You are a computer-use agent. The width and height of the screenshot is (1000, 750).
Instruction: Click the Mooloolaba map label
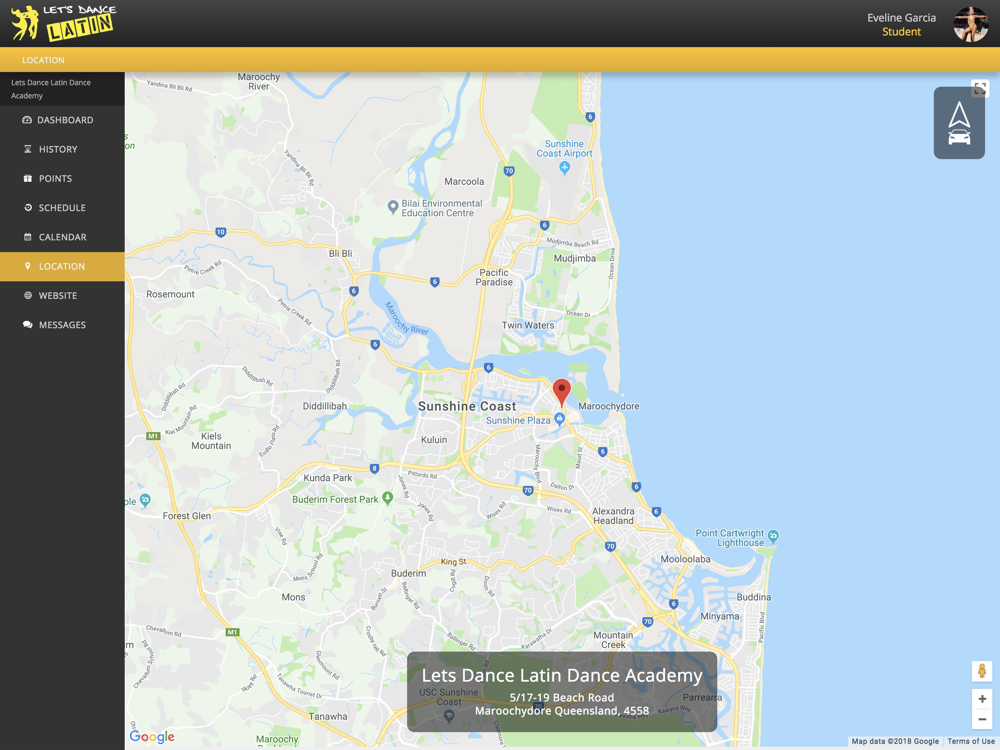pyautogui.click(x=685, y=559)
